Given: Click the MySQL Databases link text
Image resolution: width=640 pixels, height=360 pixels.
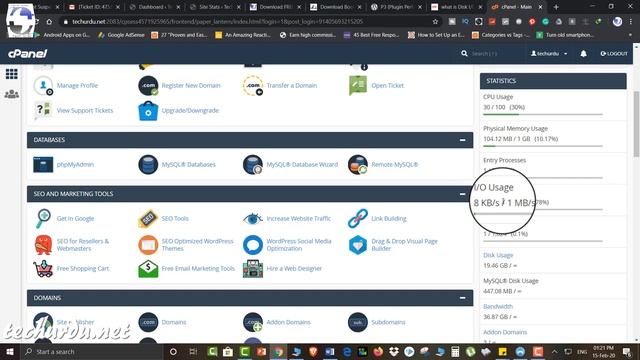Looking at the screenshot, I should click(189, 164).
